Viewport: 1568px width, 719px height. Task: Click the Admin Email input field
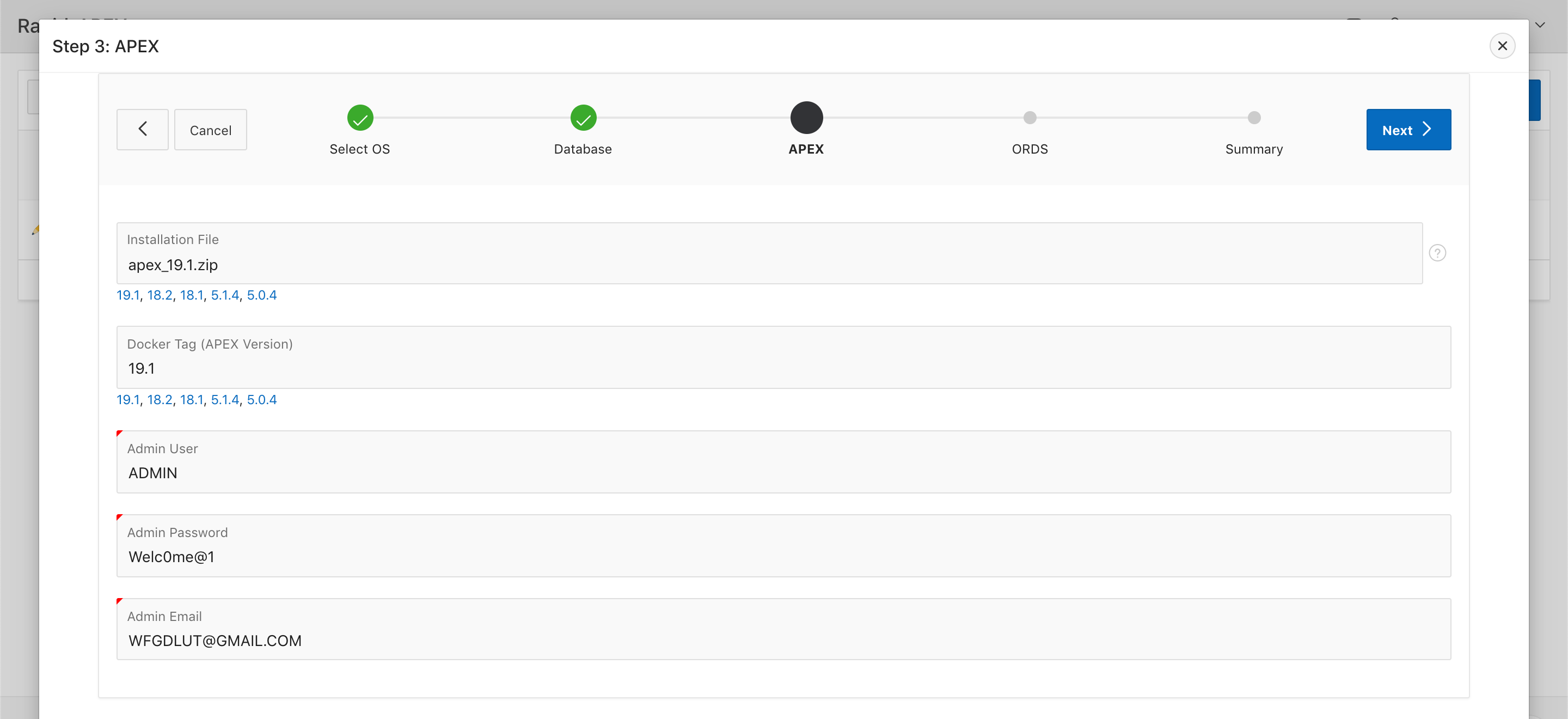click(783, 641)
